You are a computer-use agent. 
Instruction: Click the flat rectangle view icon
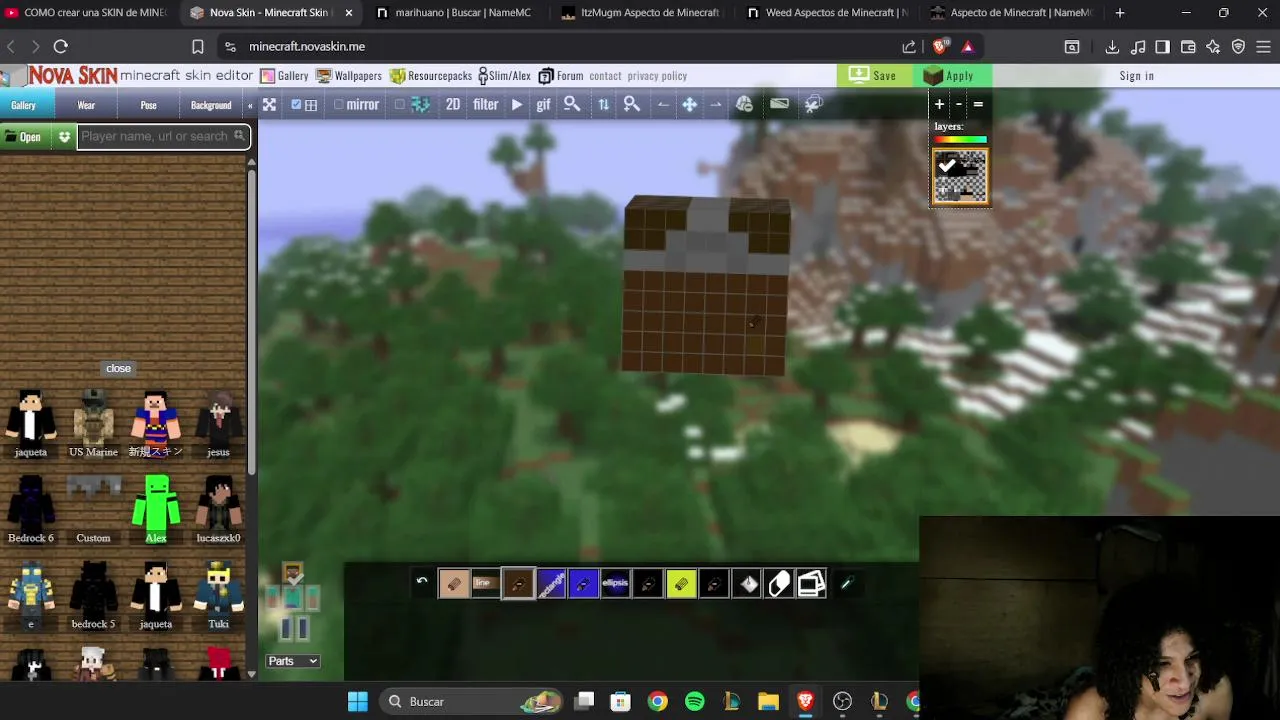780,103
